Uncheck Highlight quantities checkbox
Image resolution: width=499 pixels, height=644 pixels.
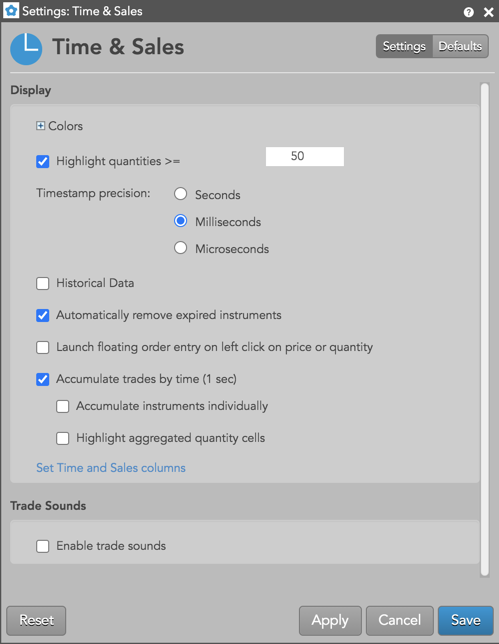coord(43,161)
